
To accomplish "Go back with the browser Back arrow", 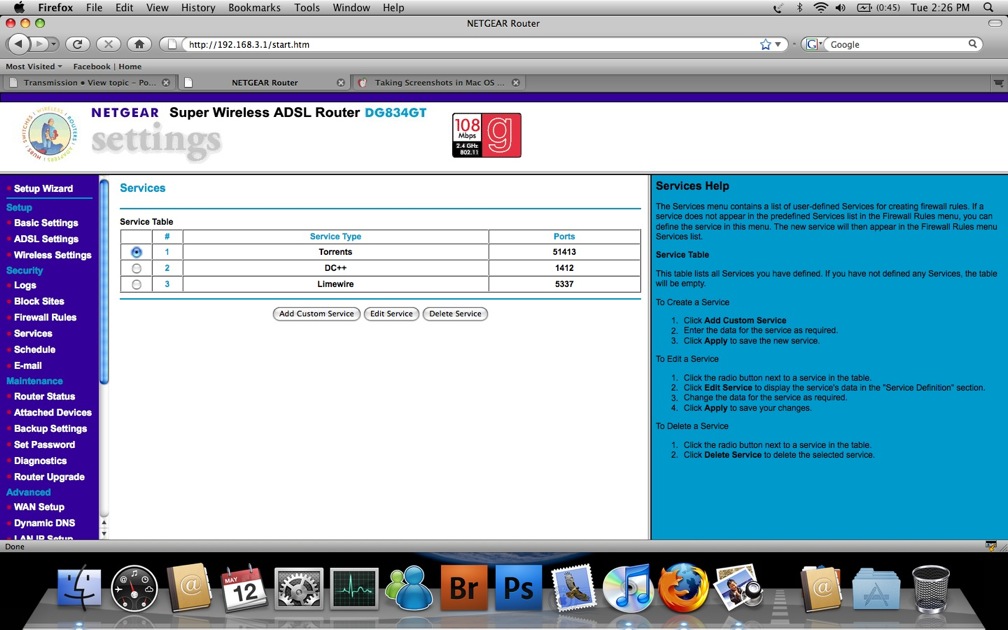I will click(19, 44).
